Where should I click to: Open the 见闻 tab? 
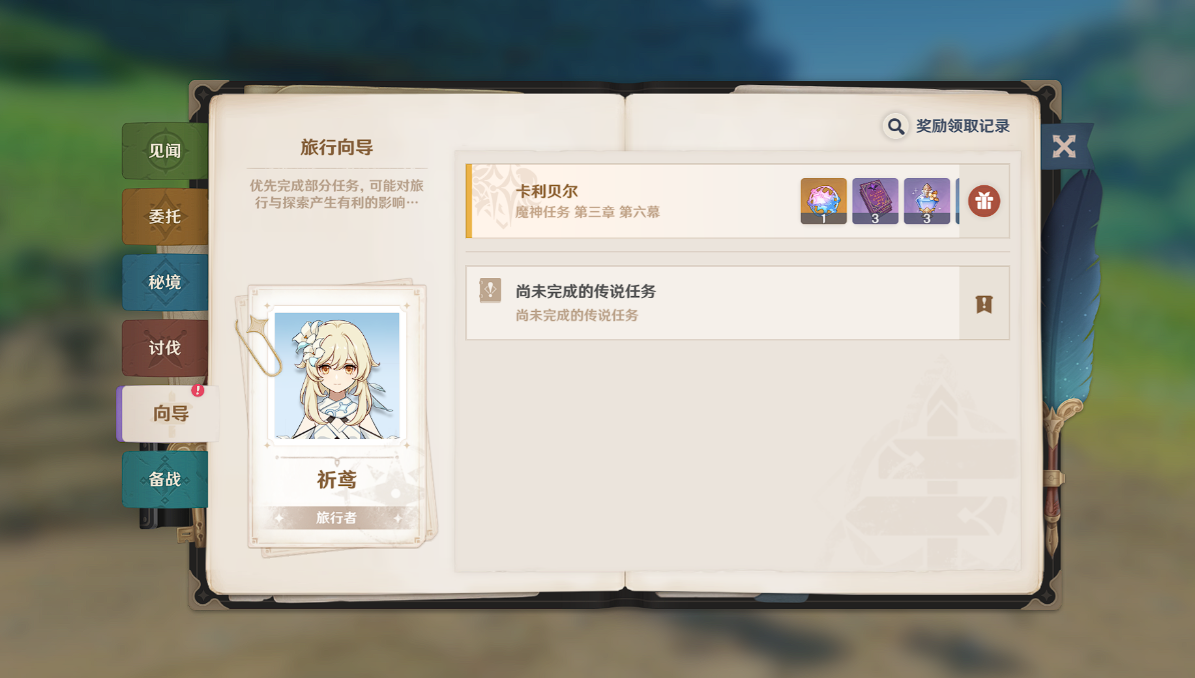pyautogui.click(x=165, y=151)
